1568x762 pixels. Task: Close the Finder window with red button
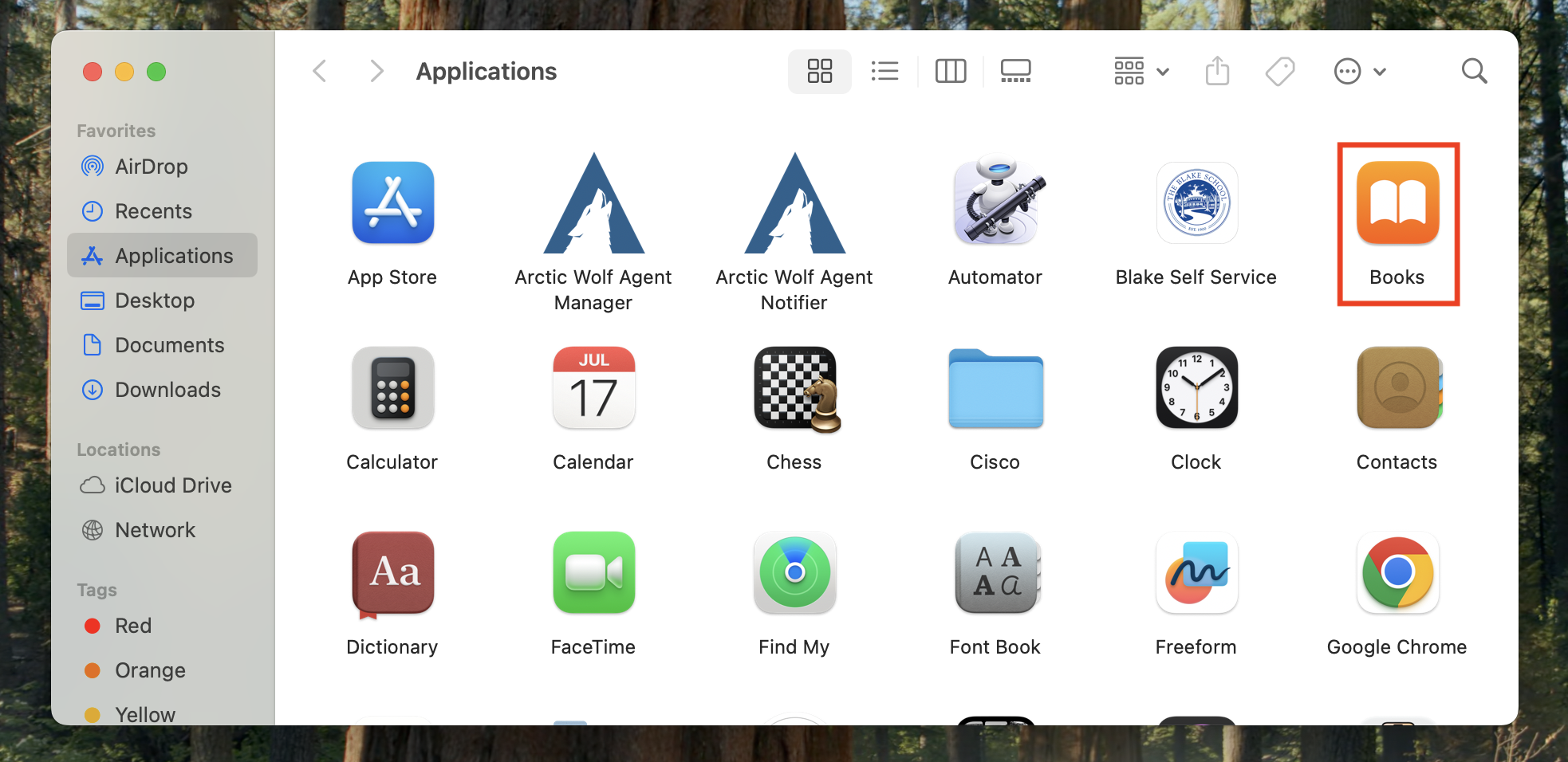click(93, 72)
